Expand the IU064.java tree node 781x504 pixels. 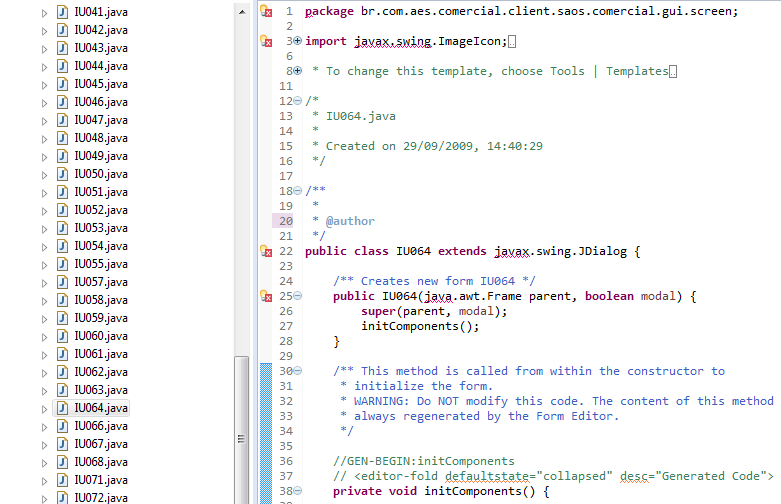[x=44, y=409]
